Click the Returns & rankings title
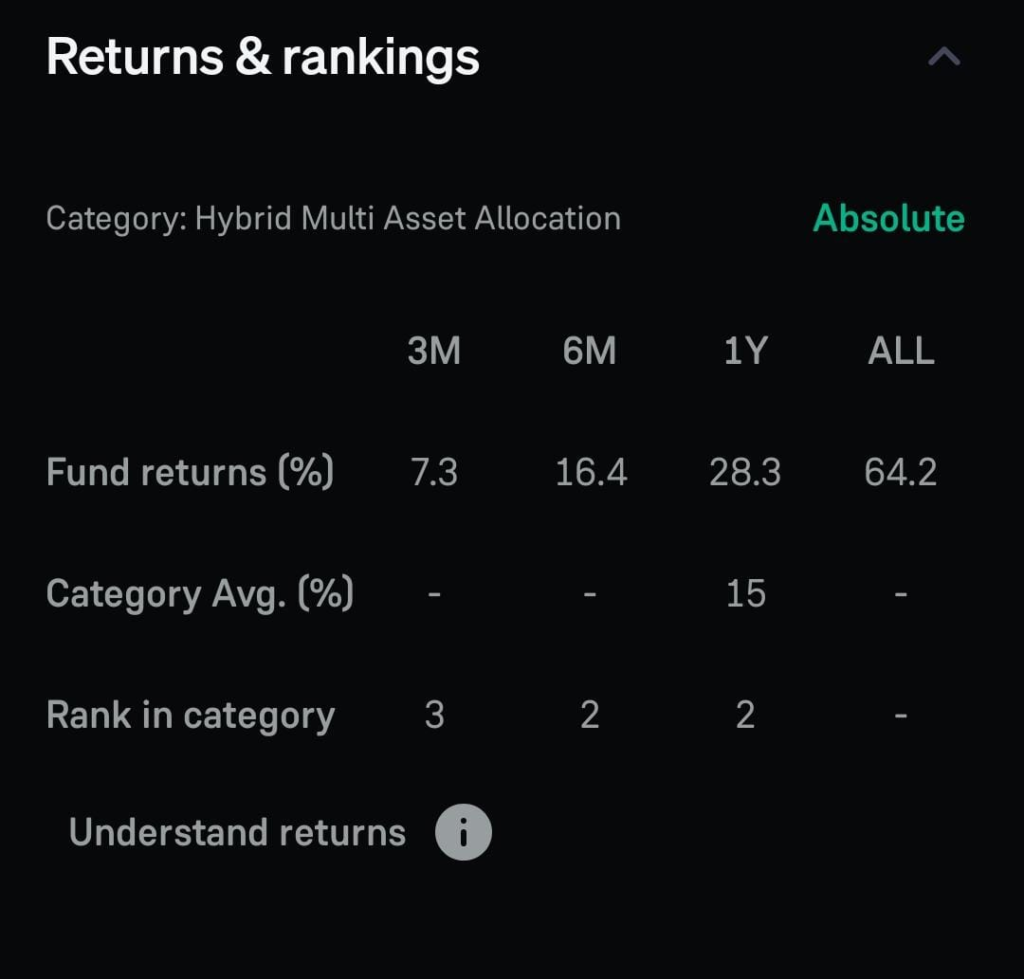Screen dimensions: 1024x979 [263, 56]
